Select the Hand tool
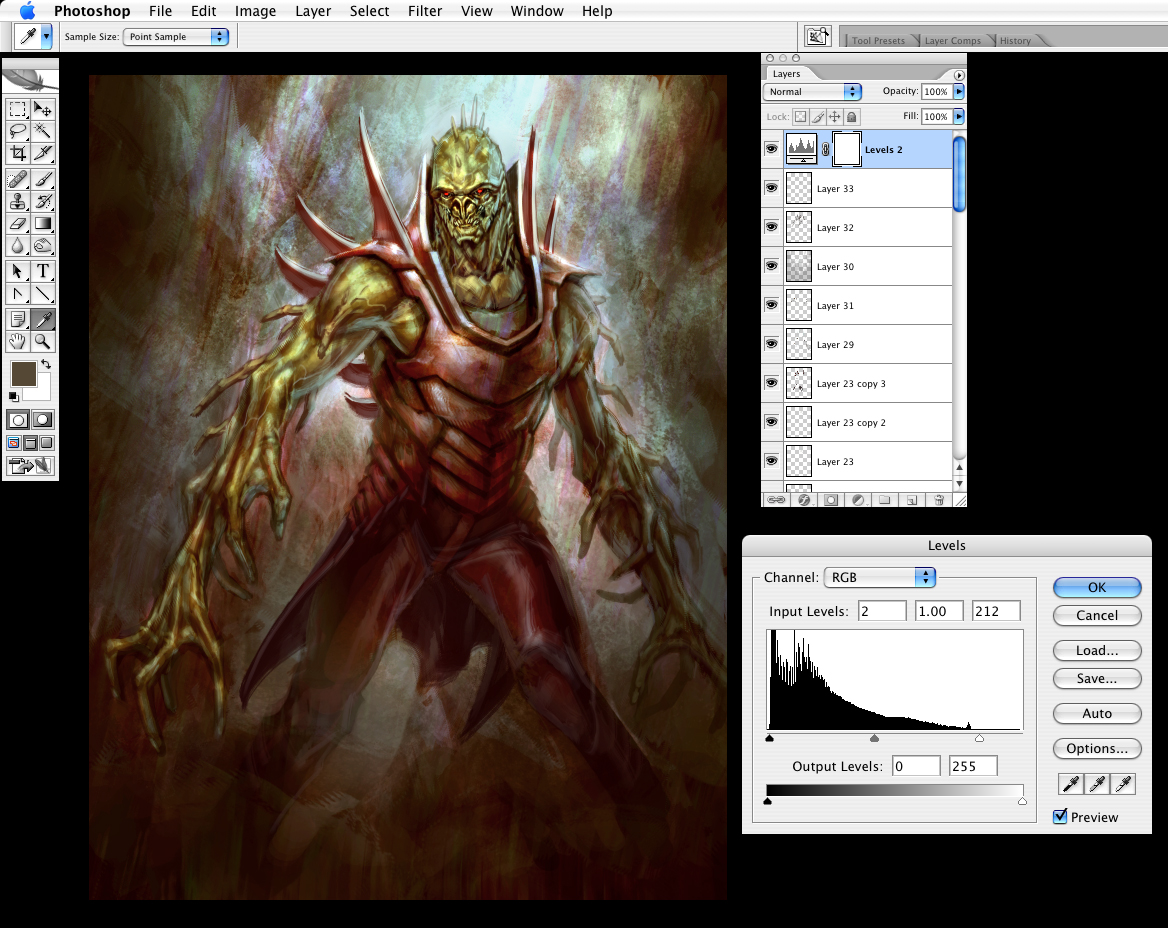 coord(18,342)
